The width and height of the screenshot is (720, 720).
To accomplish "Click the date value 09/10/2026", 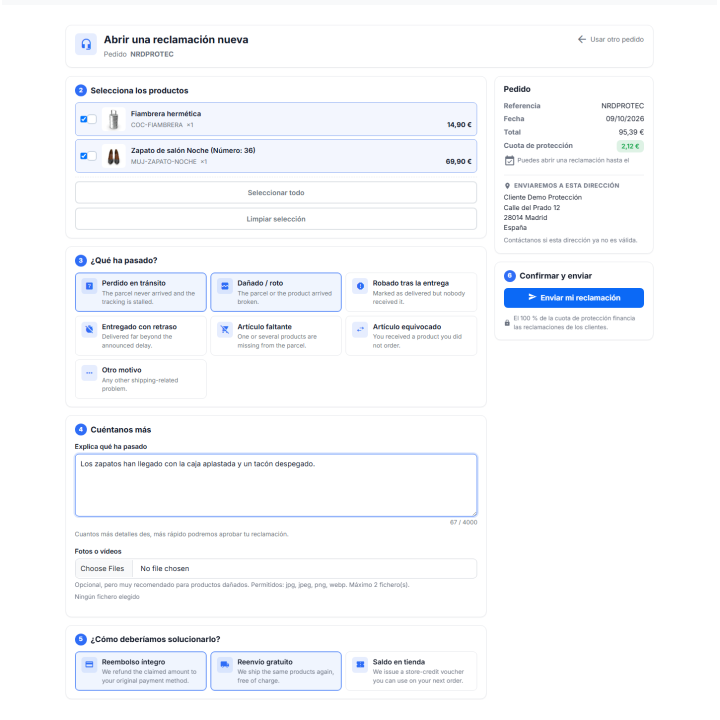I will (x=624, y=119).
